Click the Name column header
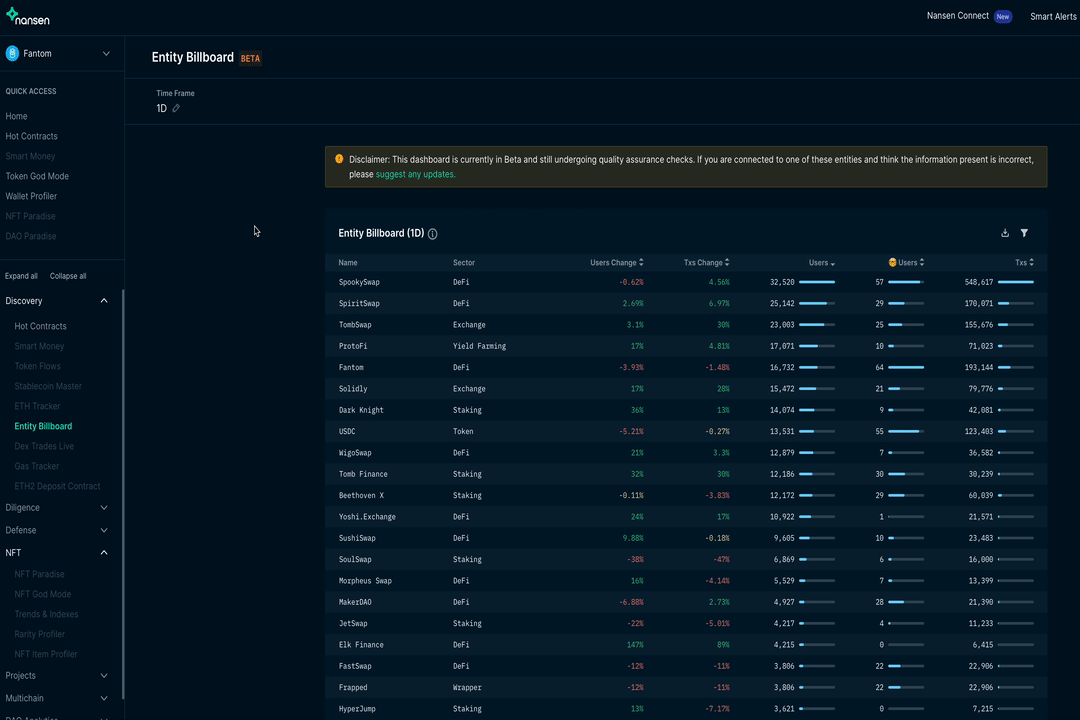1080x720 pixels. pyautogui.click(x=348, y=263)
